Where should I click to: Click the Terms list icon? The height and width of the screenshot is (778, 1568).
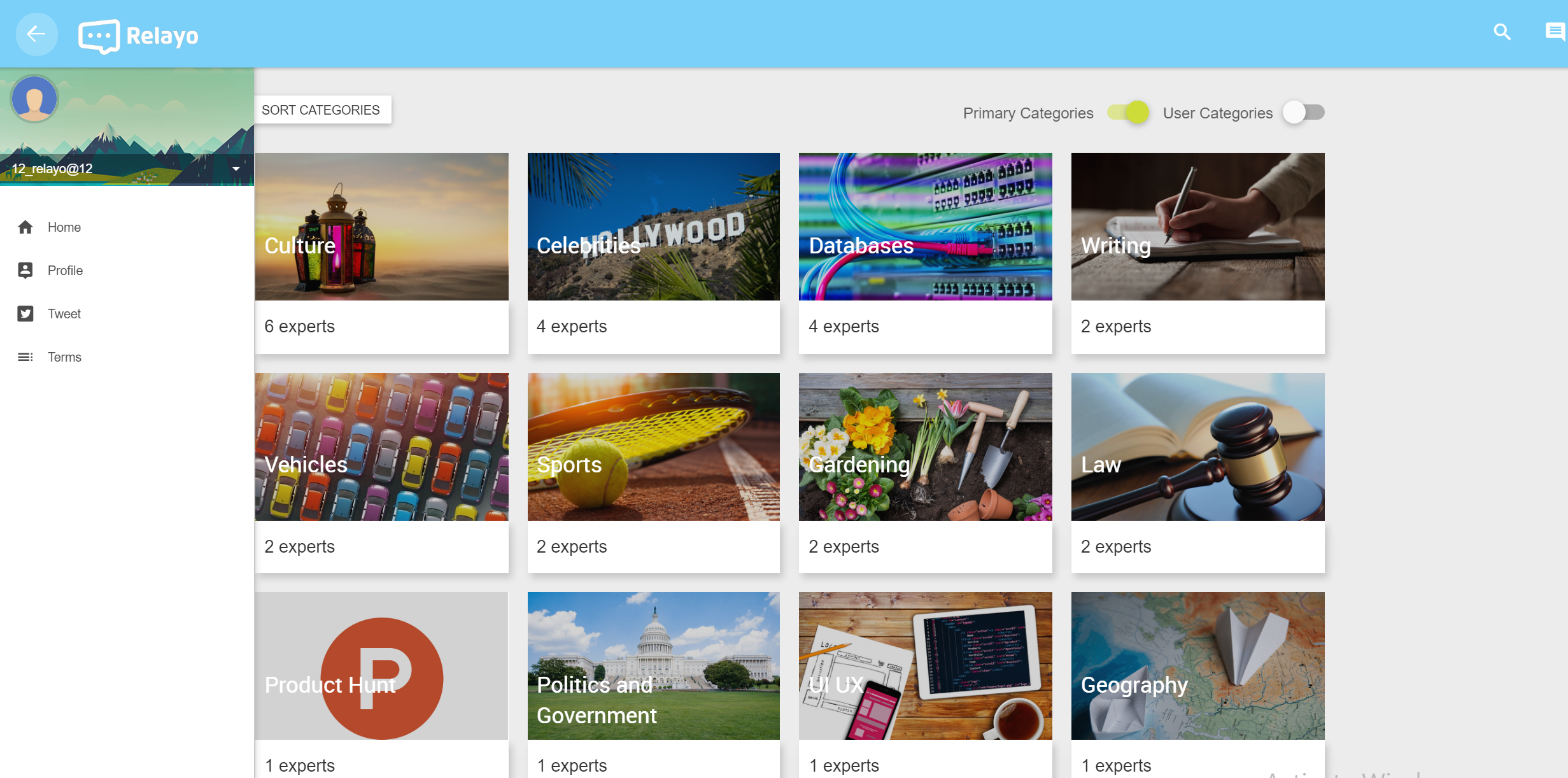point(25,357)
